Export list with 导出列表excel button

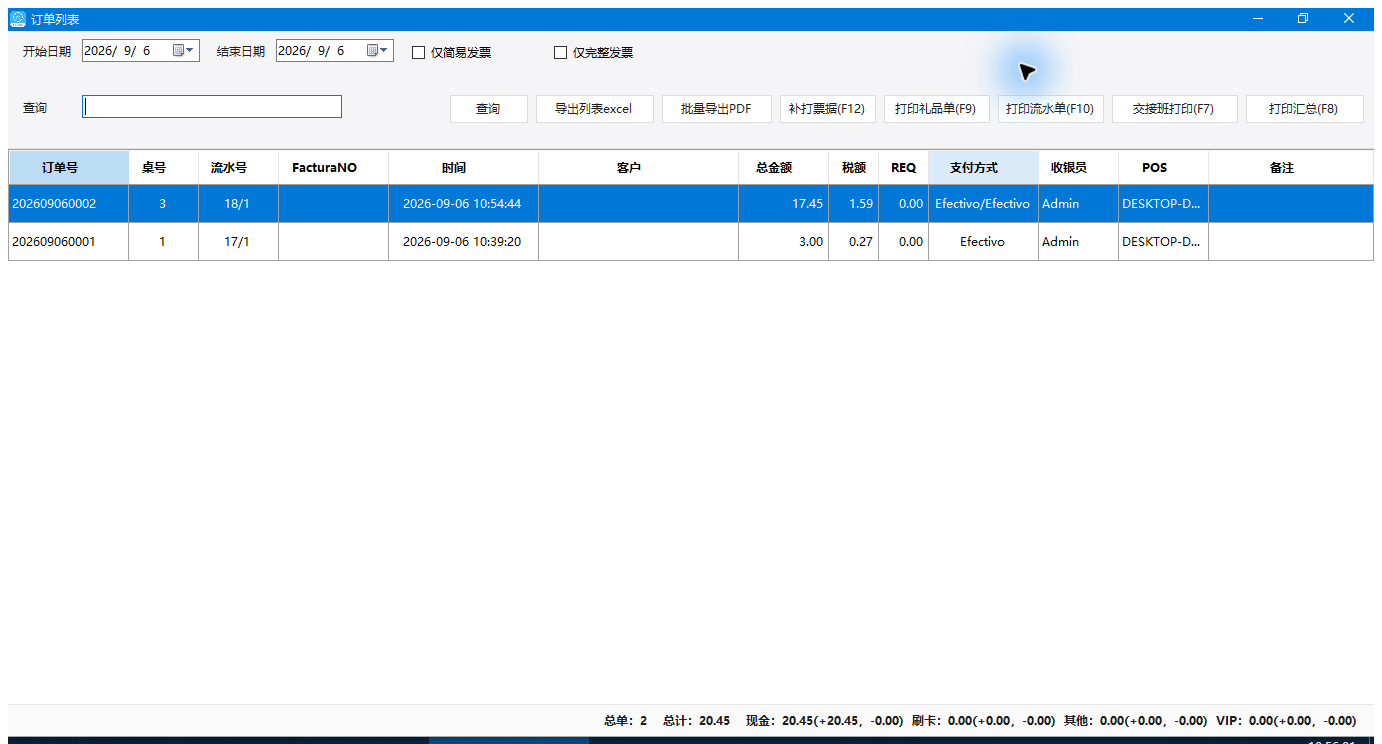[x=594, y=109]
